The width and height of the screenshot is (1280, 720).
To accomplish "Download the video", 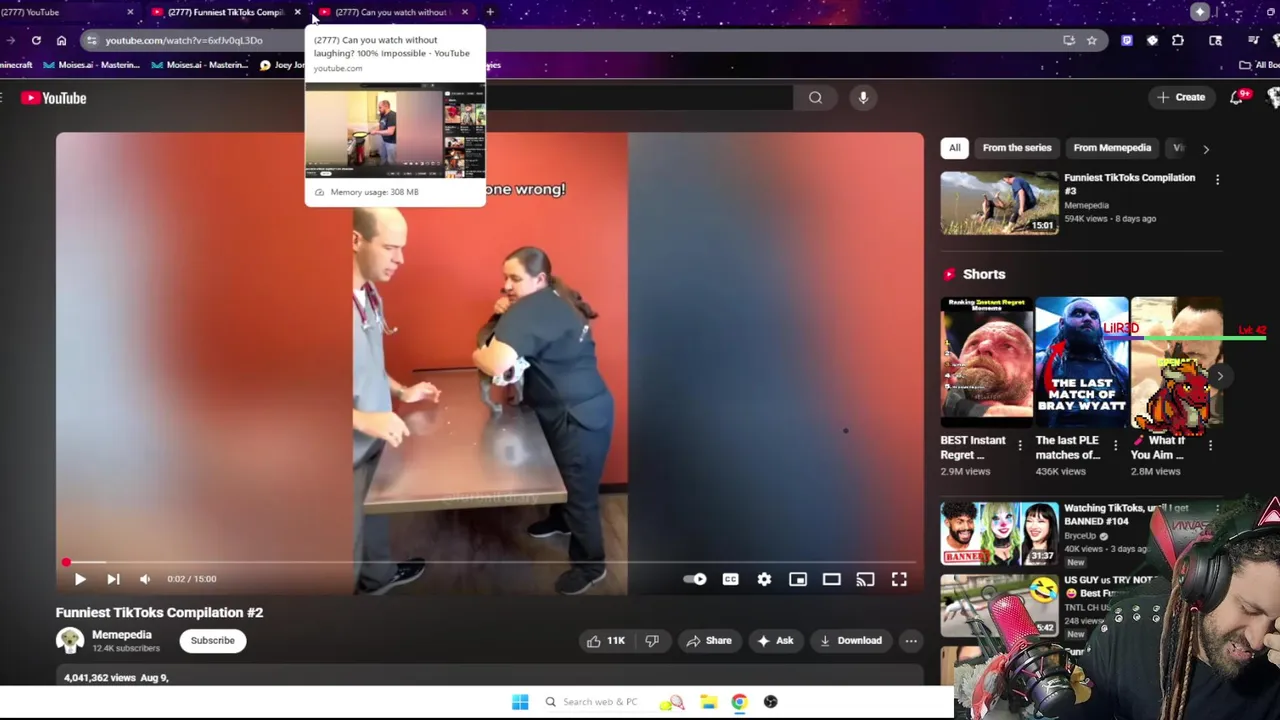I will tap(851, 641).
